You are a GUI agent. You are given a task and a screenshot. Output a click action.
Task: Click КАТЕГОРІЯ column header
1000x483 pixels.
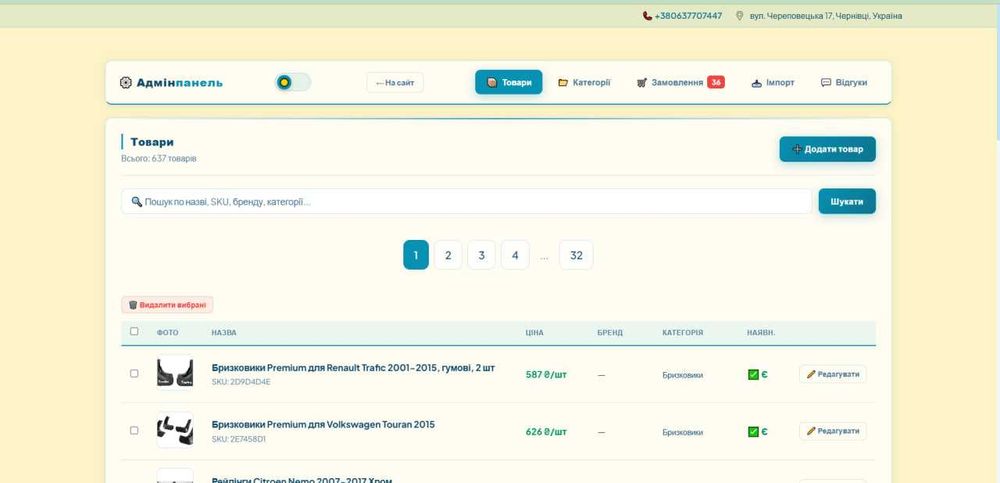[682, 333]
